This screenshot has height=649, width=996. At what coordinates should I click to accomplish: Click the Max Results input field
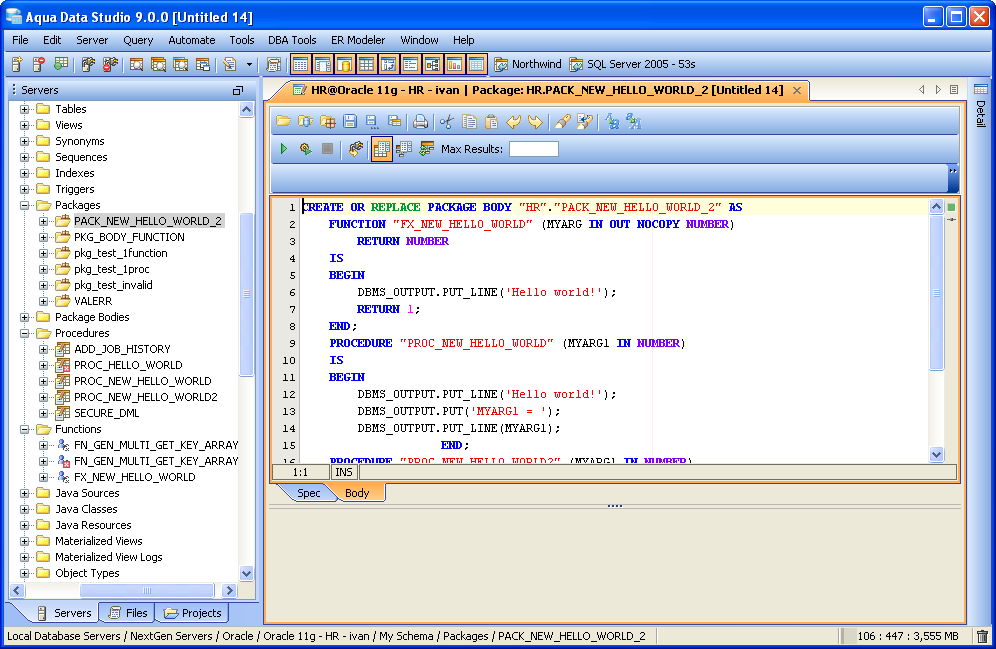click(533, 149)
